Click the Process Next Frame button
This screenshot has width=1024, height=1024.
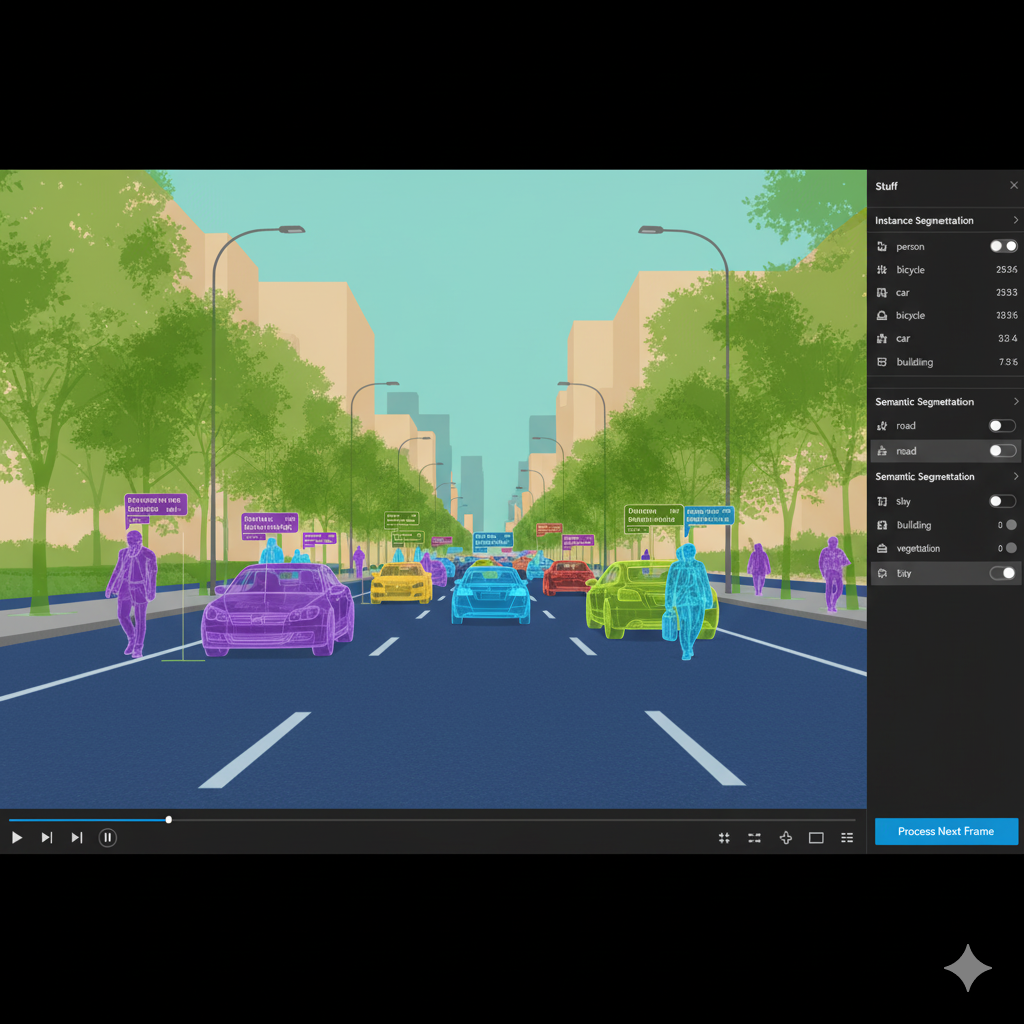(946, 832)
